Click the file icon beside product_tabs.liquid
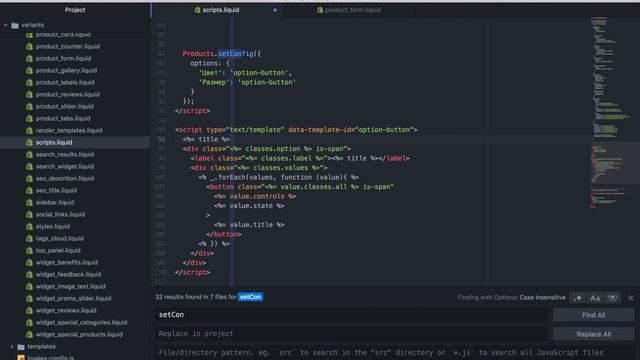Viewport: 640px width, 360px height. [29, 118]
